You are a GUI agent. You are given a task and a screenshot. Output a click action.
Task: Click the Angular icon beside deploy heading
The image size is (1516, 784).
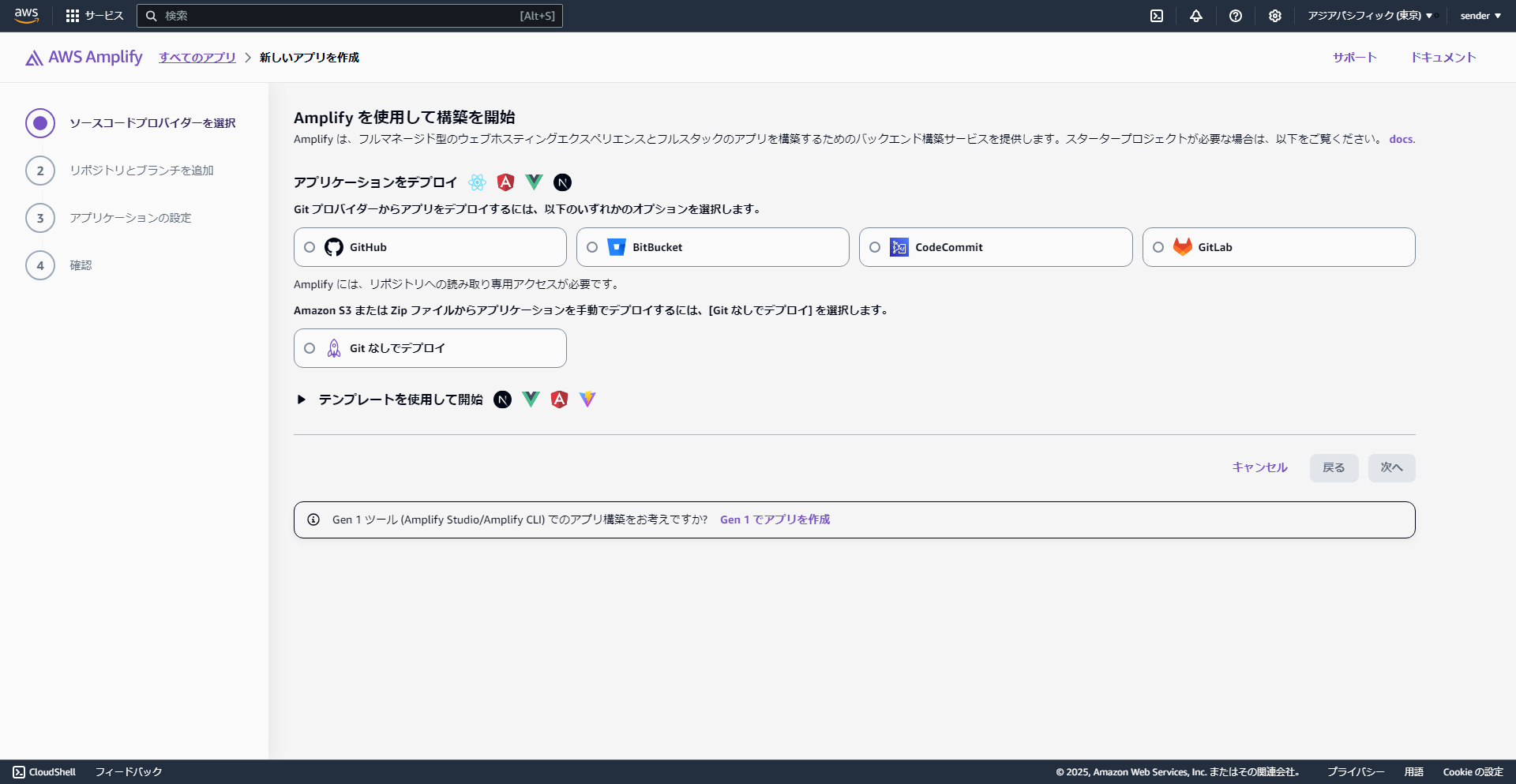[505, 182]
